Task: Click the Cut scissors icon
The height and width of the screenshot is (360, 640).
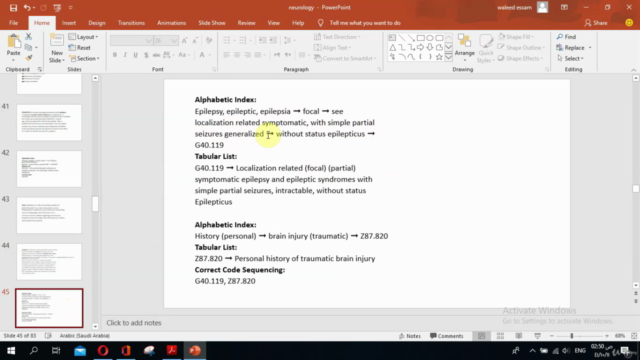Action: click(x=29, y=37)
